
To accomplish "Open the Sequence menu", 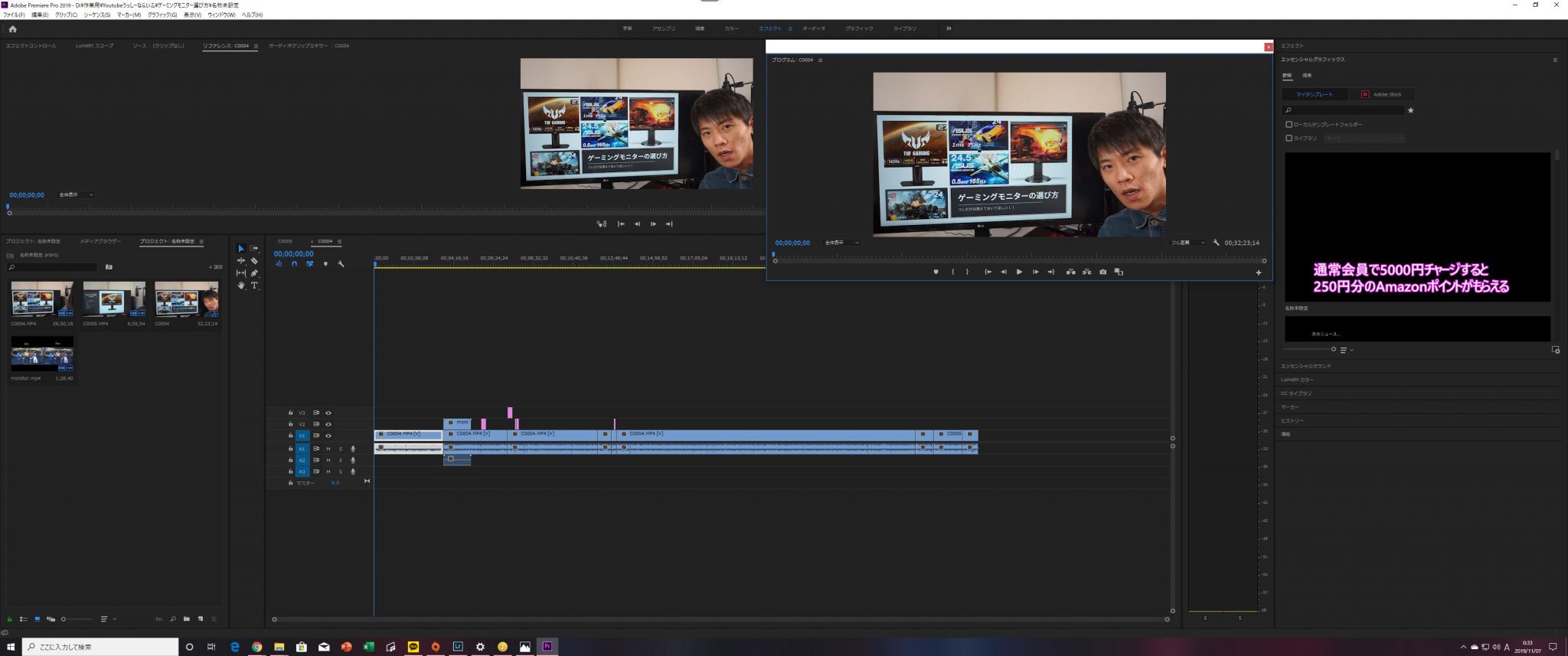I will [96, 15].
